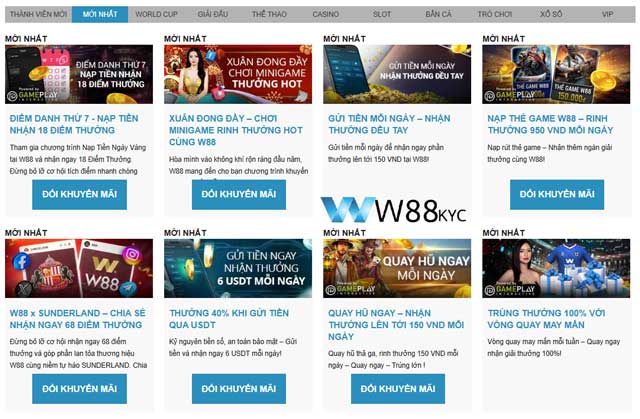Click ĐỔI KHUYẾN MÃI under Điểm Danh Thứ 7
The image size is (640, 419).
(79, 194)
